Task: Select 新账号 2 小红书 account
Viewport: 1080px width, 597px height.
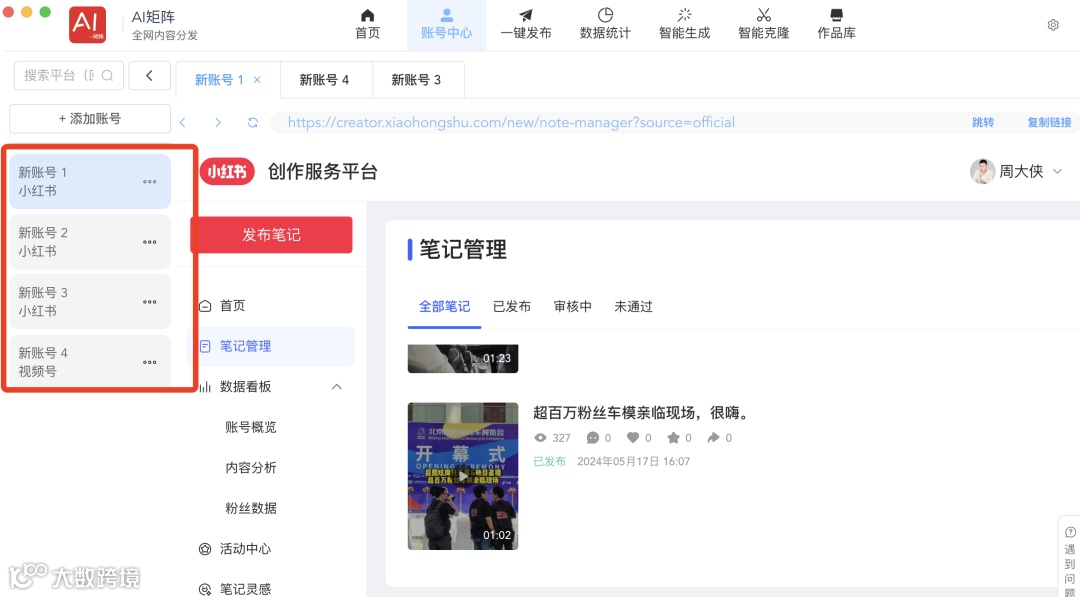Action: click(90, 242)
